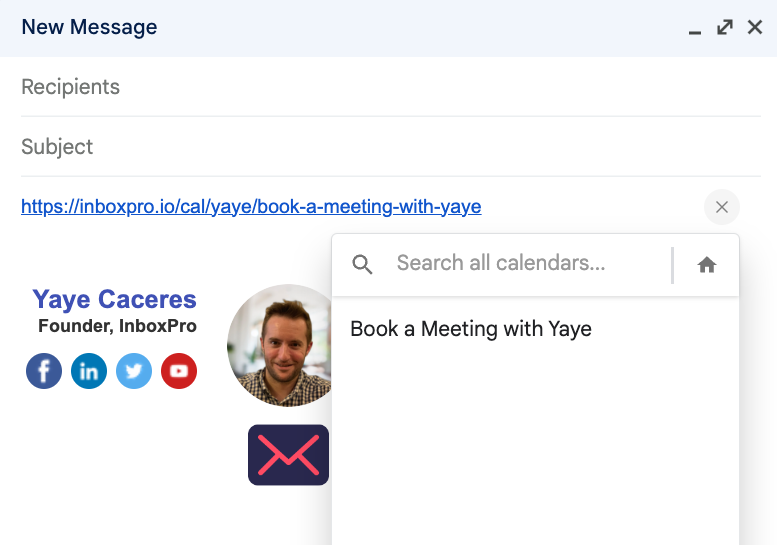Minimize the New Message window
777x545 pixels.
coord(695,29)
